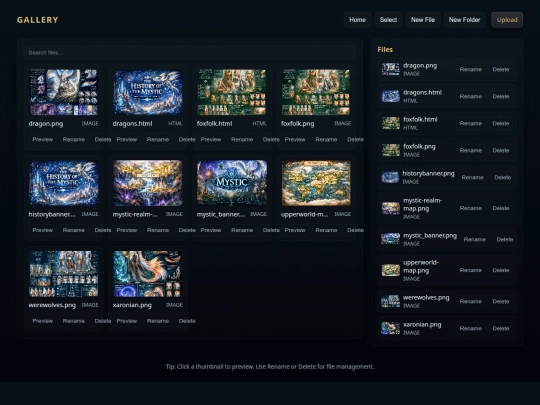Click the small mystic-realm-map.png icon in Files list
540x405 pixels.
391,208
